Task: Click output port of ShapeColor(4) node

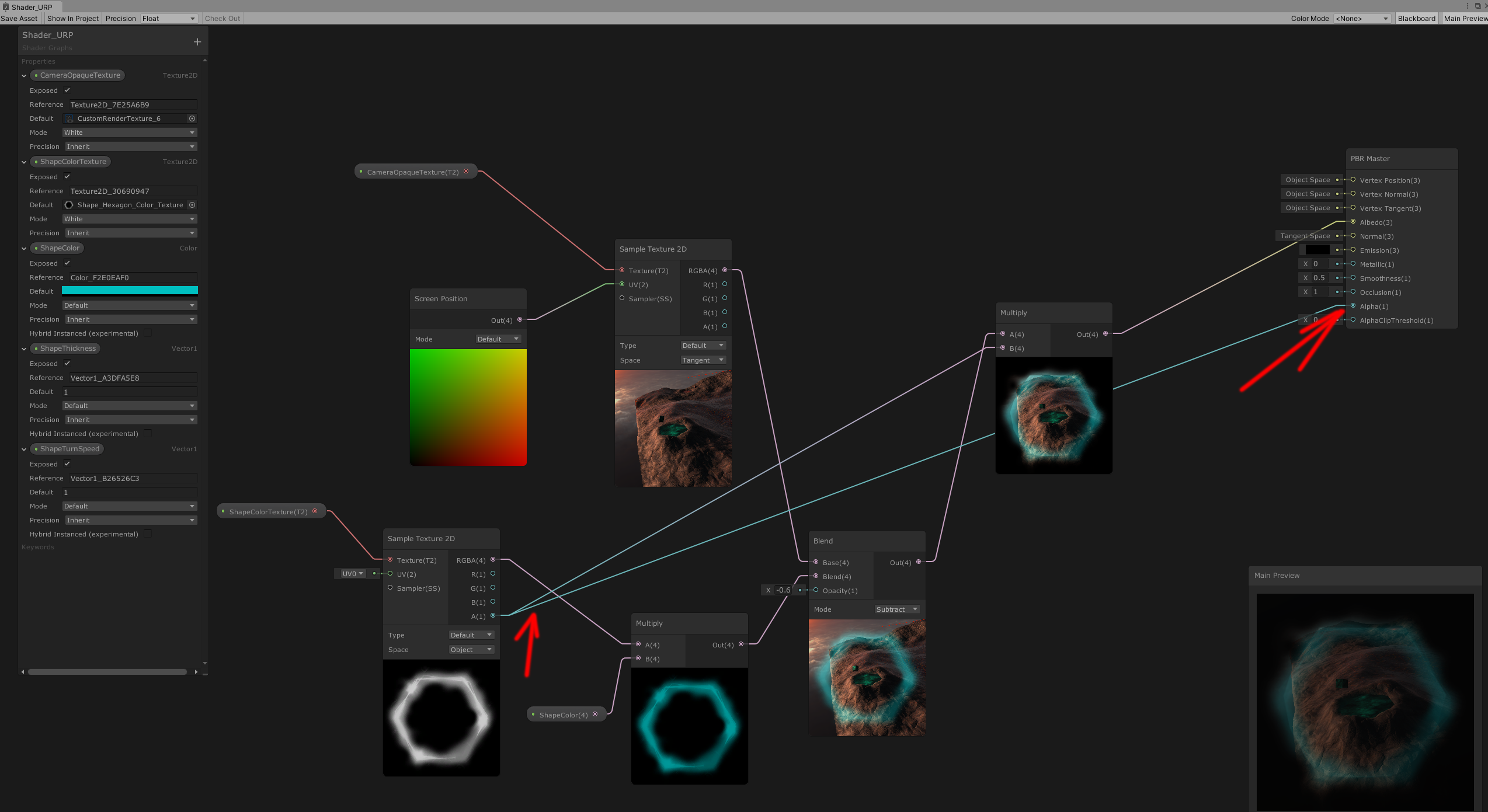Action: [x=595, y=715]
